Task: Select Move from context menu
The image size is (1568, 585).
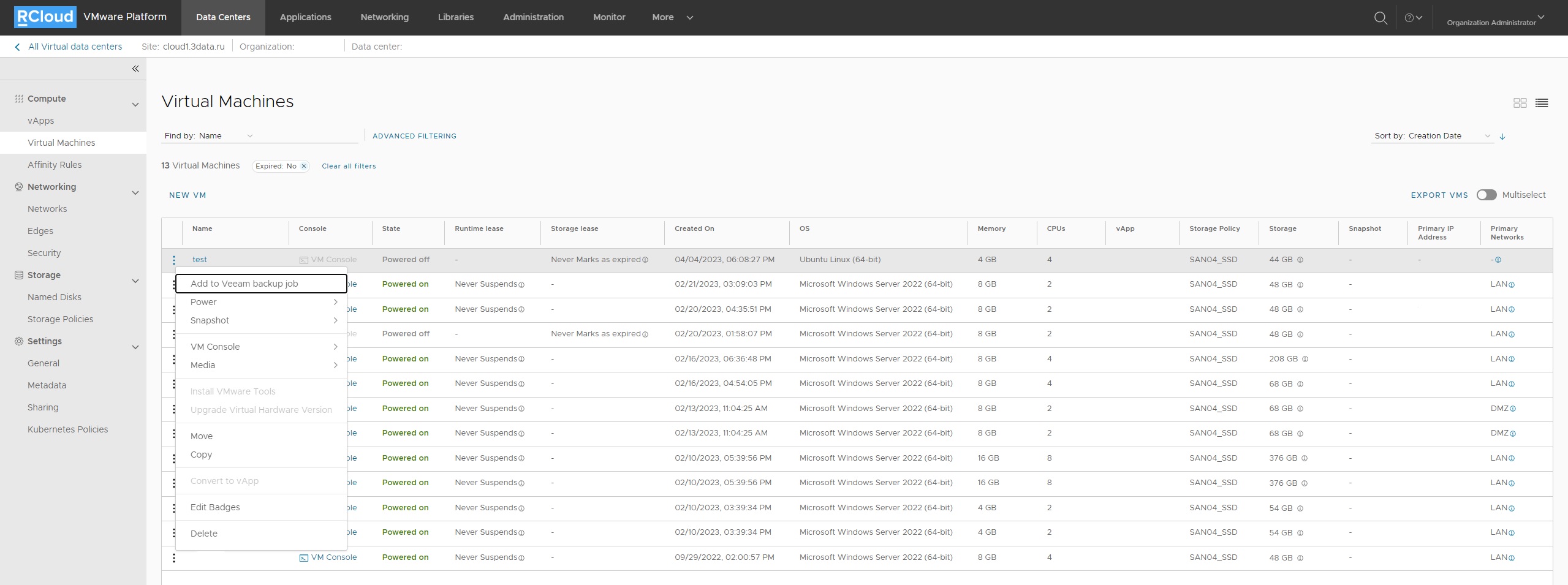Action: tap(261, 436)
